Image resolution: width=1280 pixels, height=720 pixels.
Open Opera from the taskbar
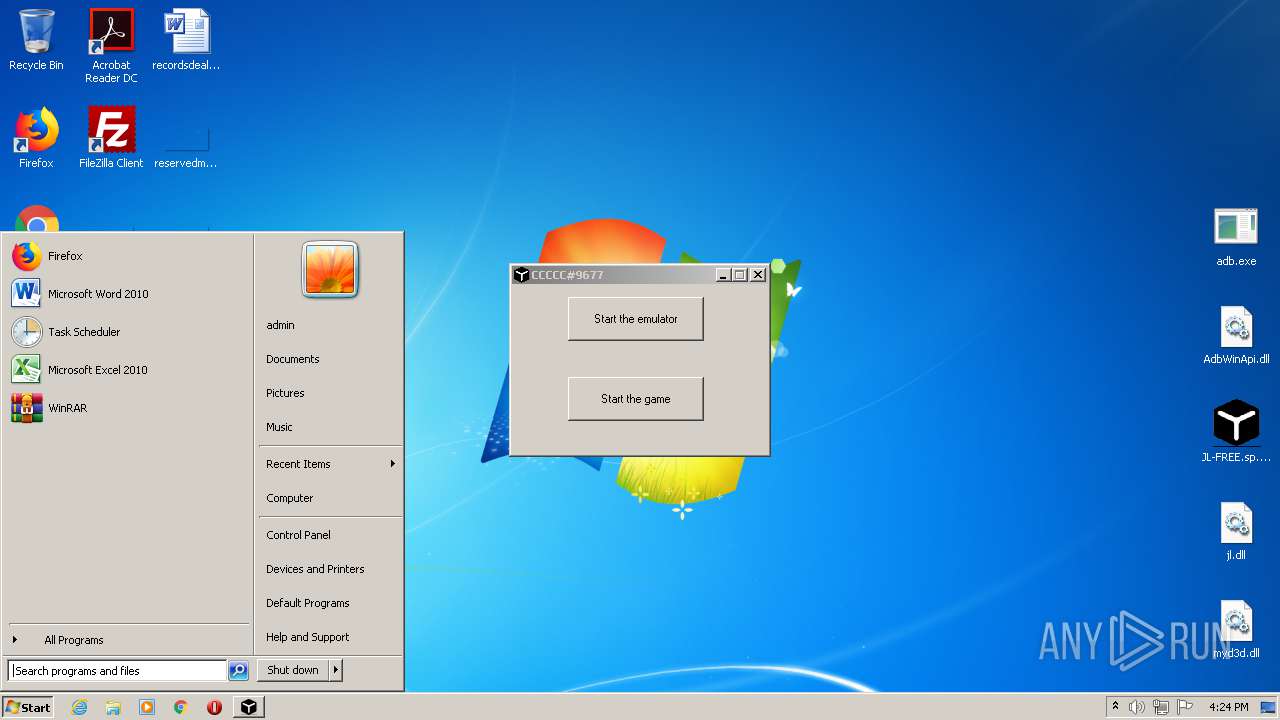(214, 707)
